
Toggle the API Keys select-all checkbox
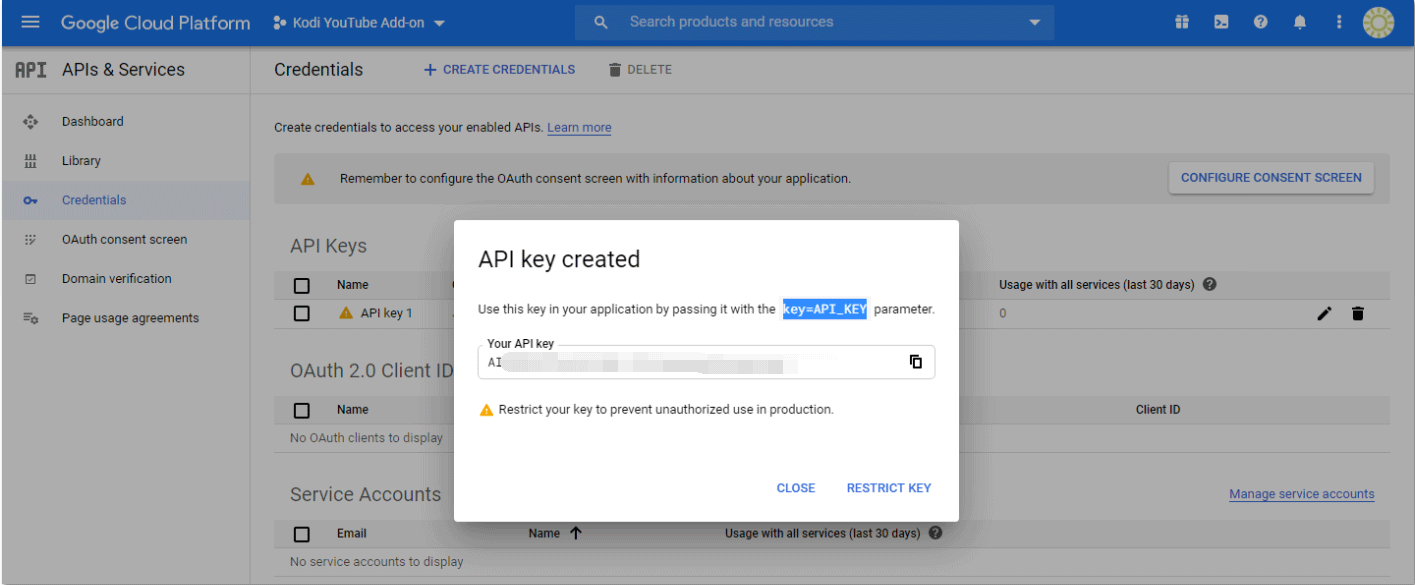tap(302, 285)
